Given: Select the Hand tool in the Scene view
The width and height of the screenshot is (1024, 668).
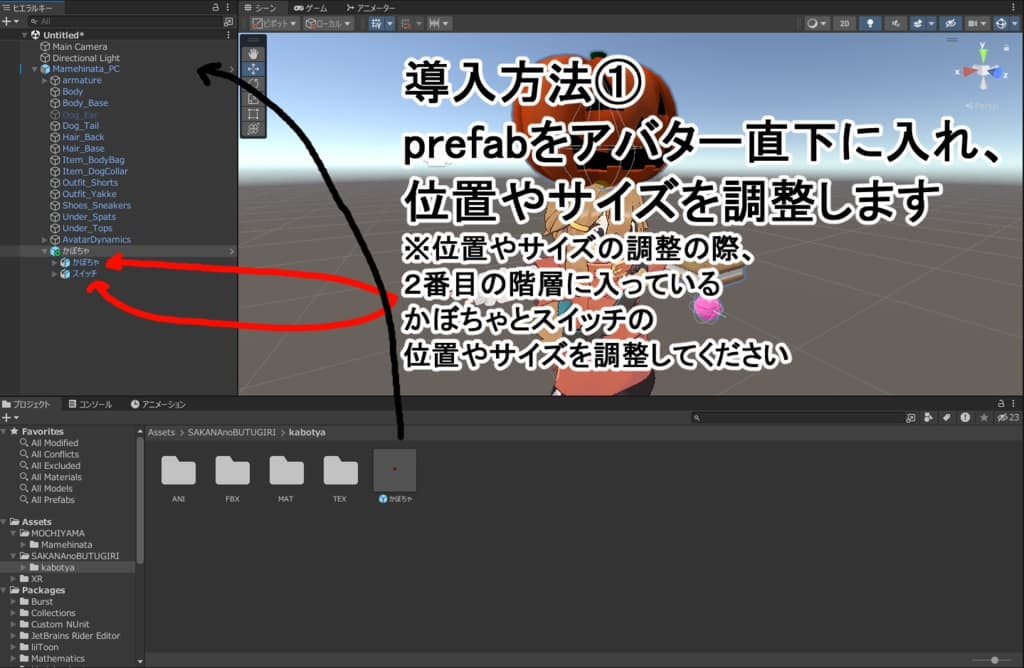Looking at the screenshot, I should click(x=254, y=54).
